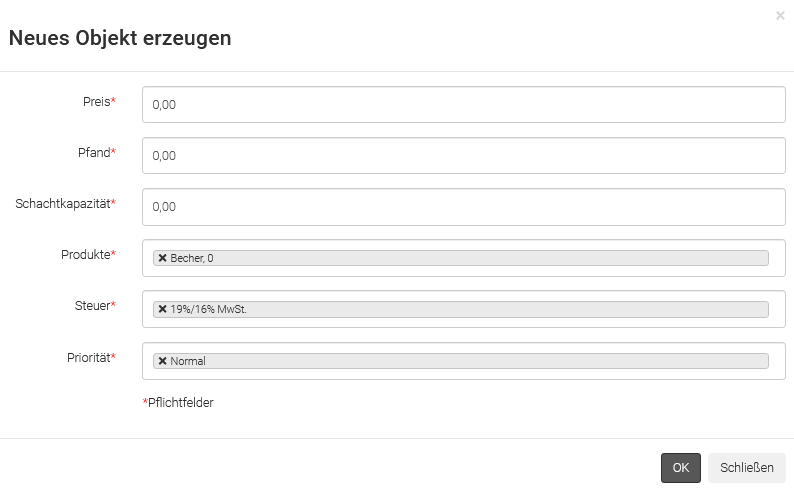
Task: Confirm with the OK button
Action: click(680, 468)
